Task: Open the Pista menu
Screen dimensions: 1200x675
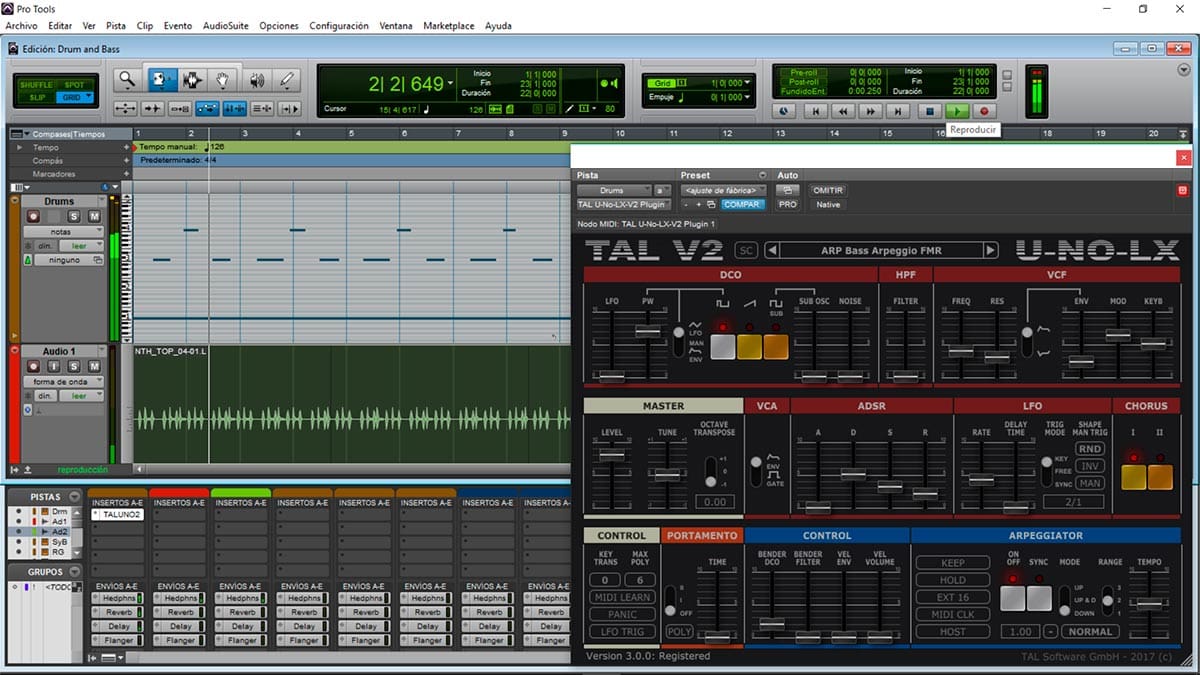Action: point(116,25)
